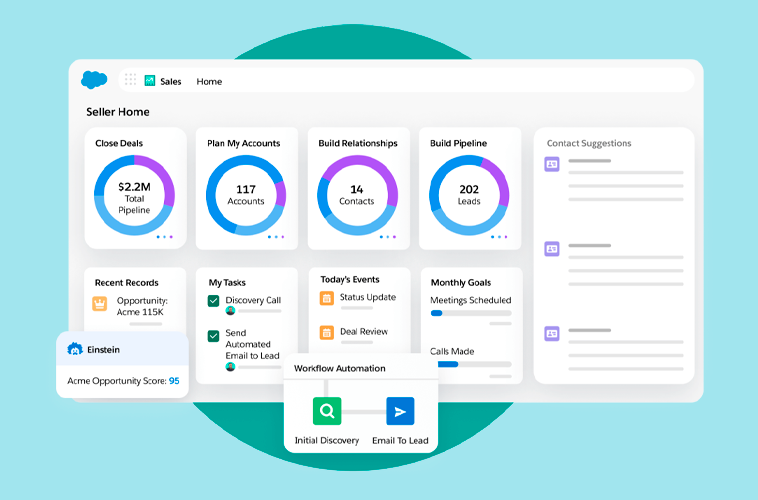758x500 pixels.
Task: Open the app launcher grid icon
Action: (130, 80)
